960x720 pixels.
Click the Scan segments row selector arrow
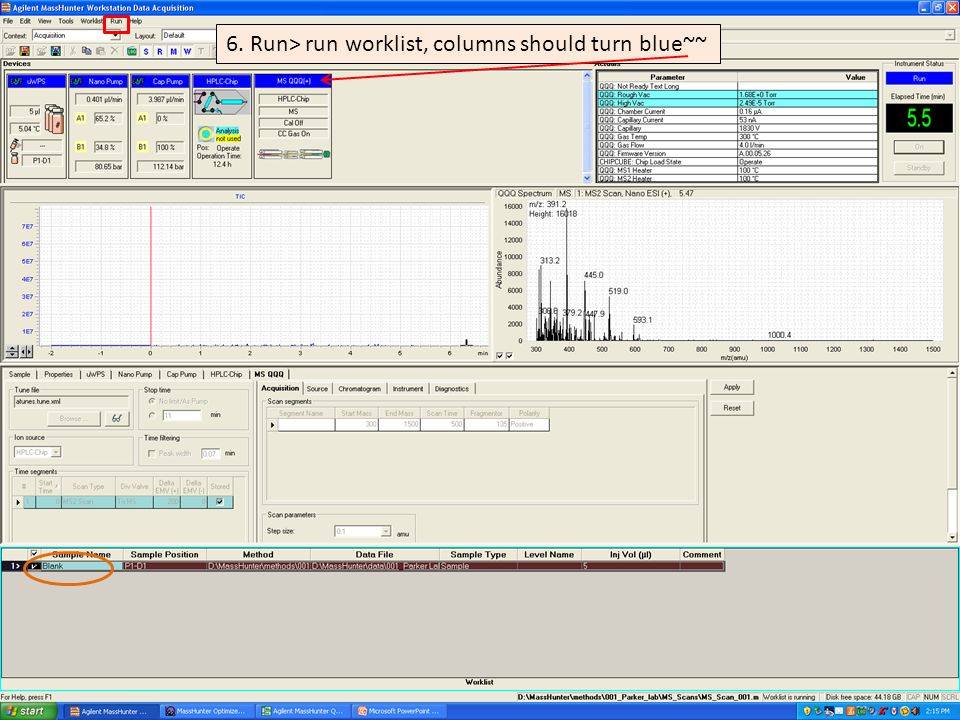[x=272, y=425]
